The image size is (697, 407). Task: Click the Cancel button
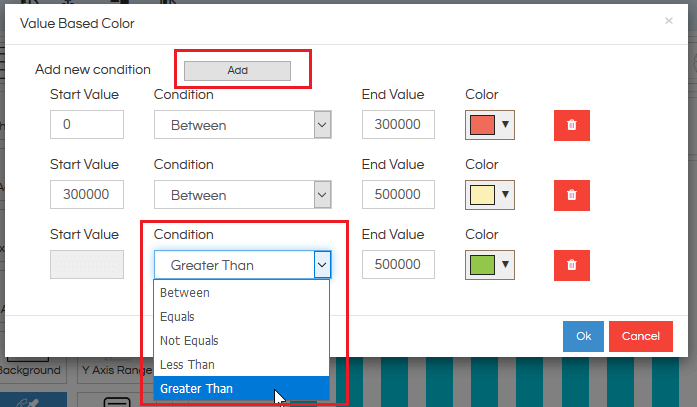641,336
